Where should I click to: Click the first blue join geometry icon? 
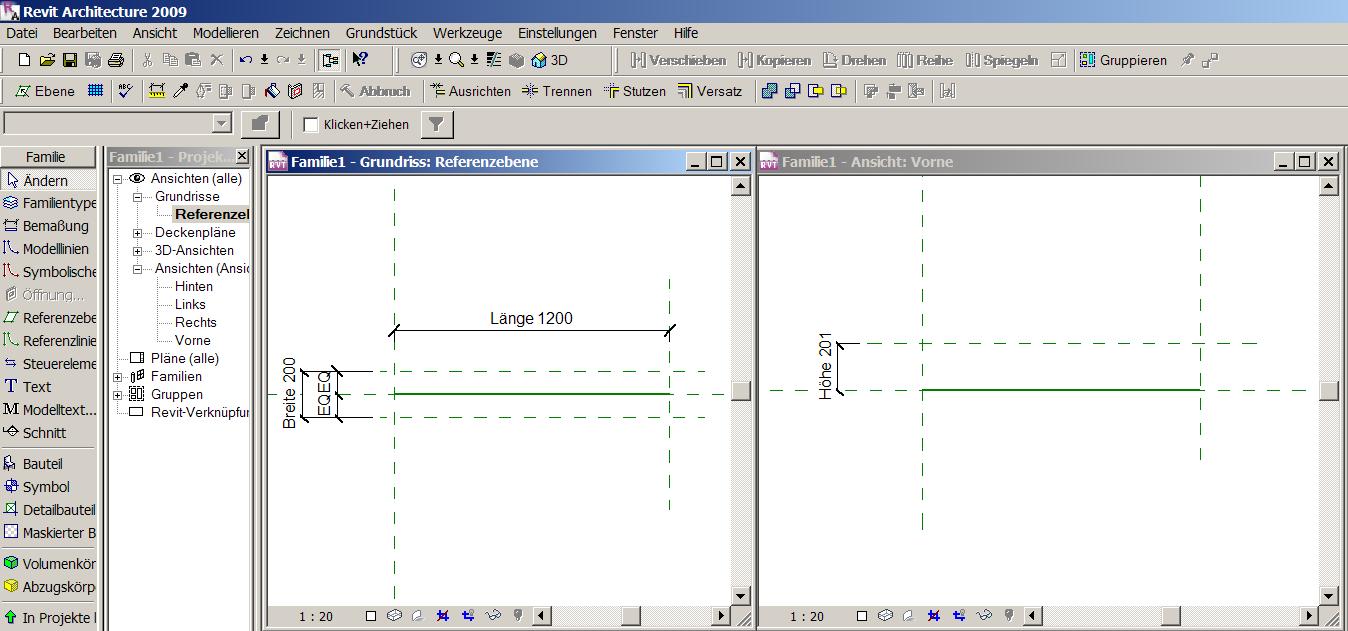click(x=769, y=91)
